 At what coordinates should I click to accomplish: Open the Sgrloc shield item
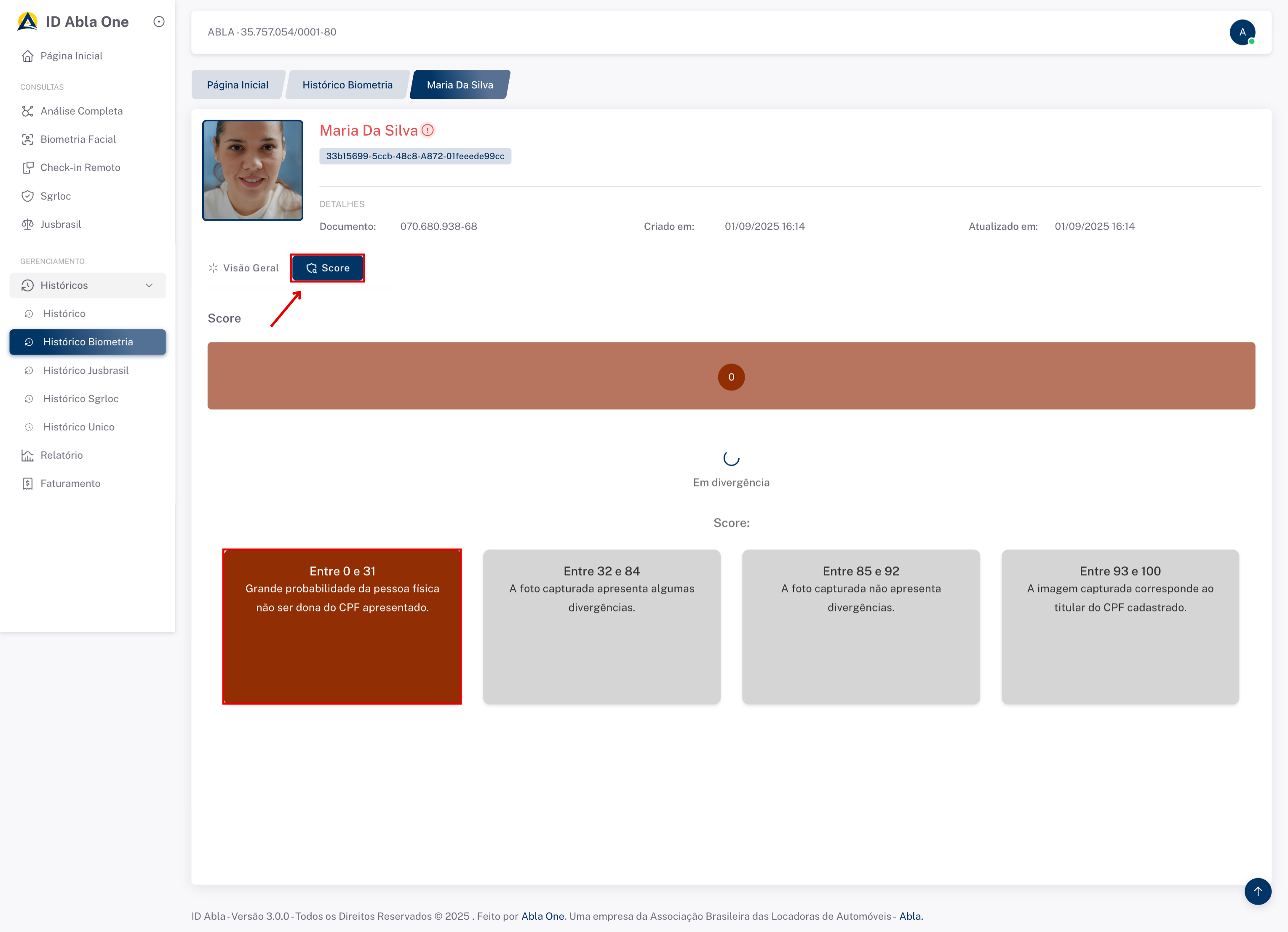tap(55, 196)
